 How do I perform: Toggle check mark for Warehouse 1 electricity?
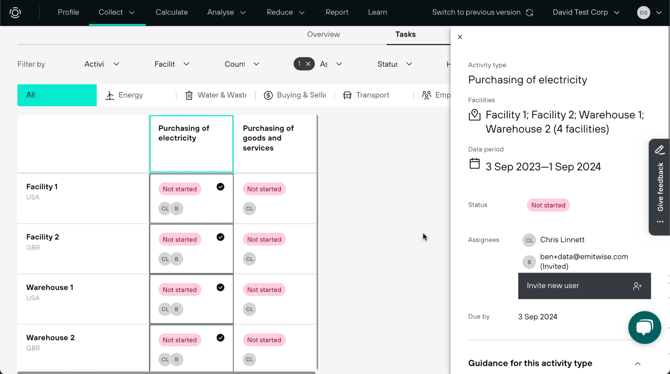pos(220,287)
